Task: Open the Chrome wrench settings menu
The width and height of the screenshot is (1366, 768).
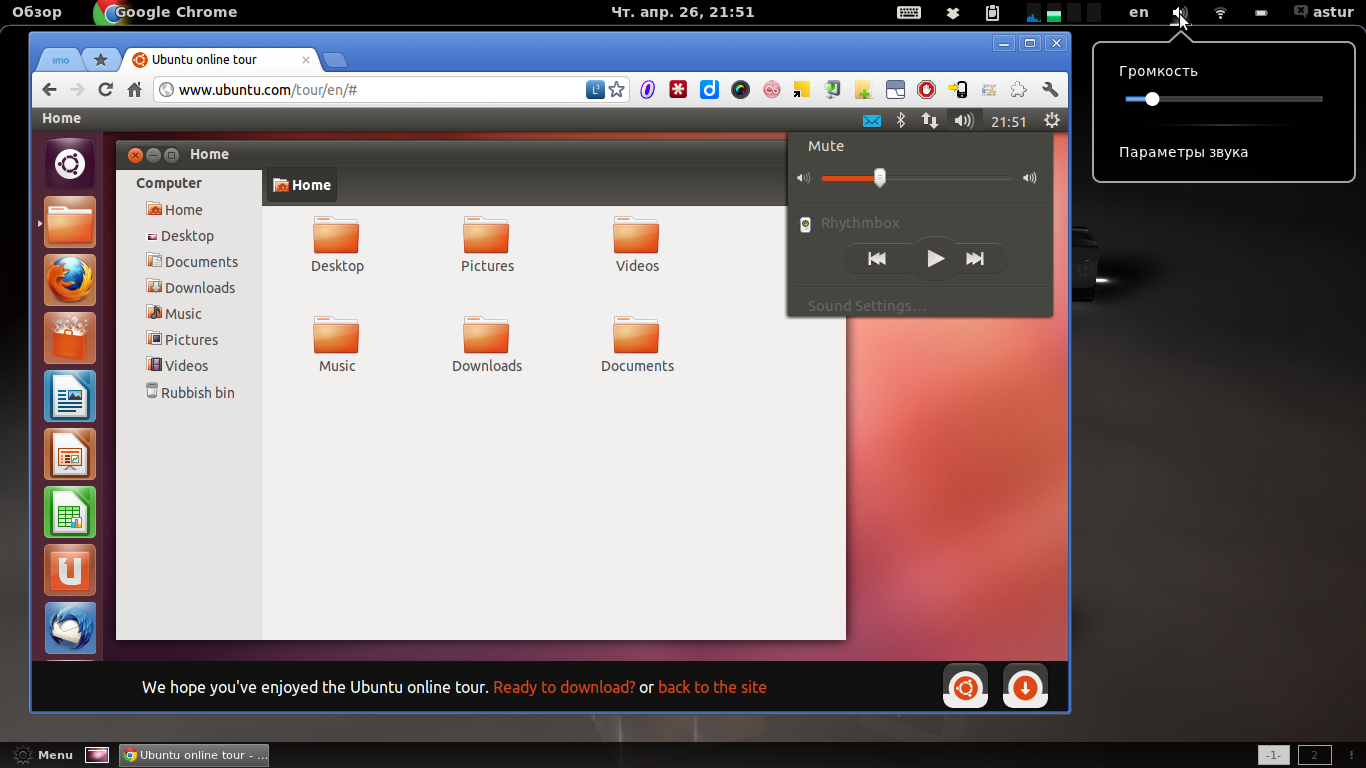Action: [1050, 90]
